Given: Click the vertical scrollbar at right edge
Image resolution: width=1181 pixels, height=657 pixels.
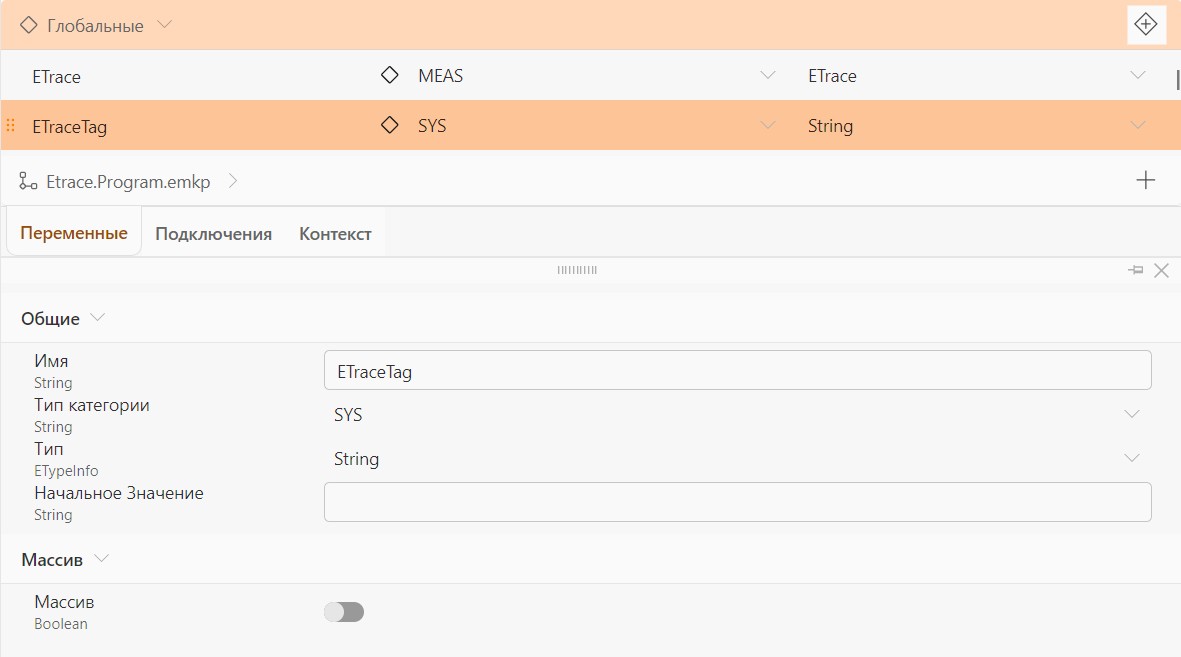Looking at the screenshot, I should pos(1177,79).
